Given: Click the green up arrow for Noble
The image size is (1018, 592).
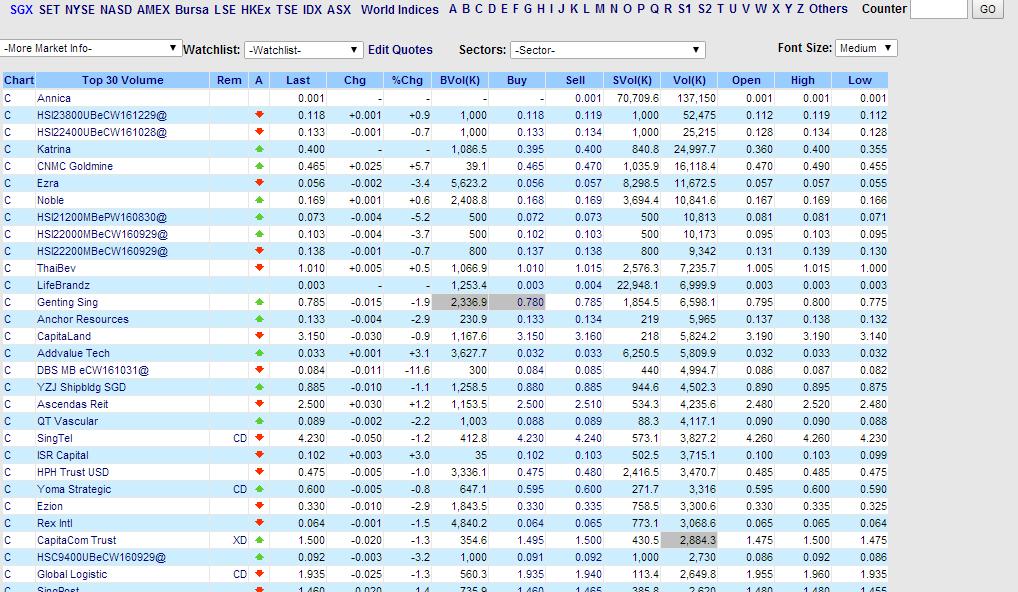Looking at the screenshot, I should (x=259, y=200).
